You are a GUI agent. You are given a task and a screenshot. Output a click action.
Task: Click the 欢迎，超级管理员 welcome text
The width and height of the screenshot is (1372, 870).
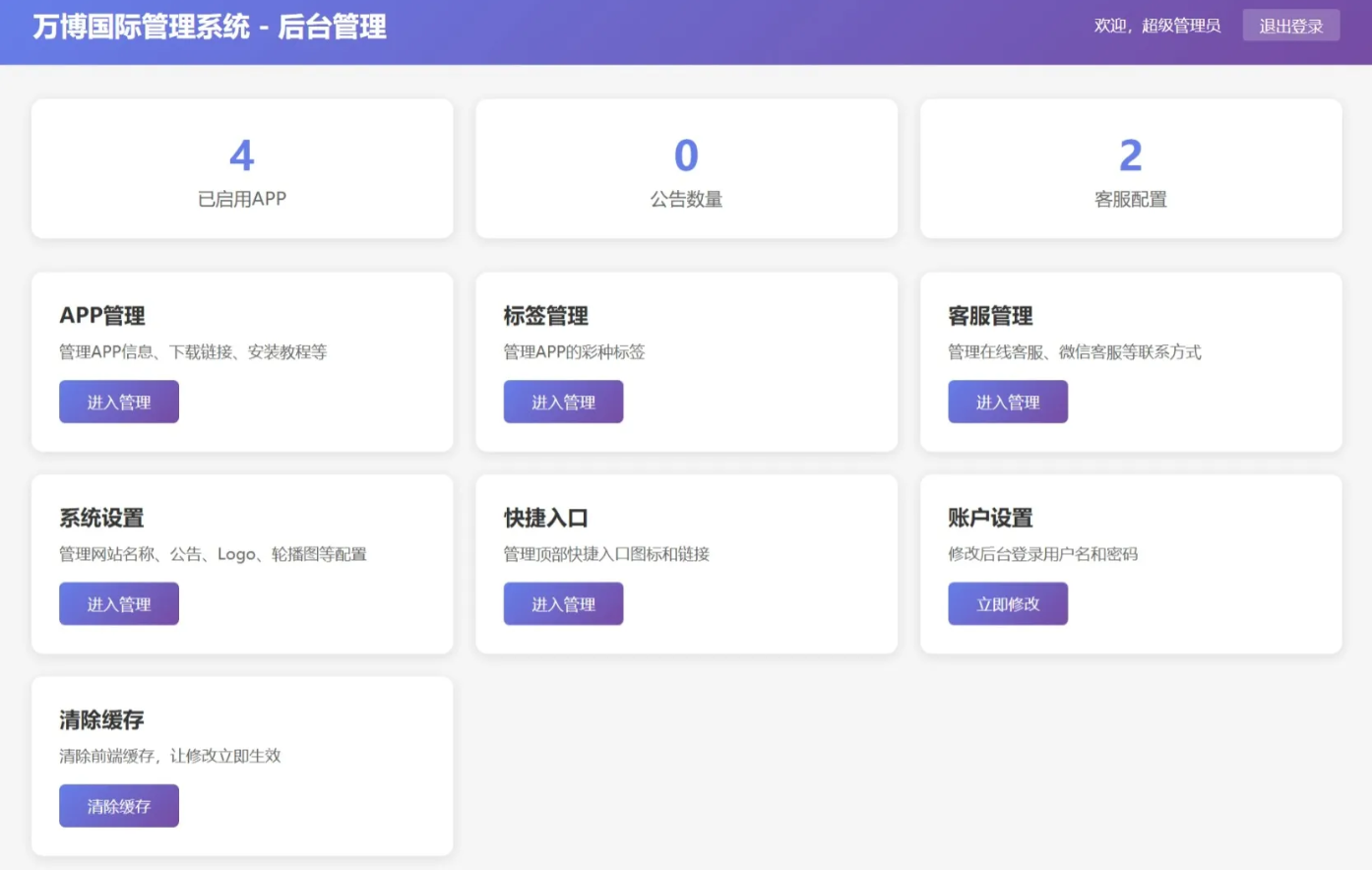pyautogui.click(x=1157, y=26)
